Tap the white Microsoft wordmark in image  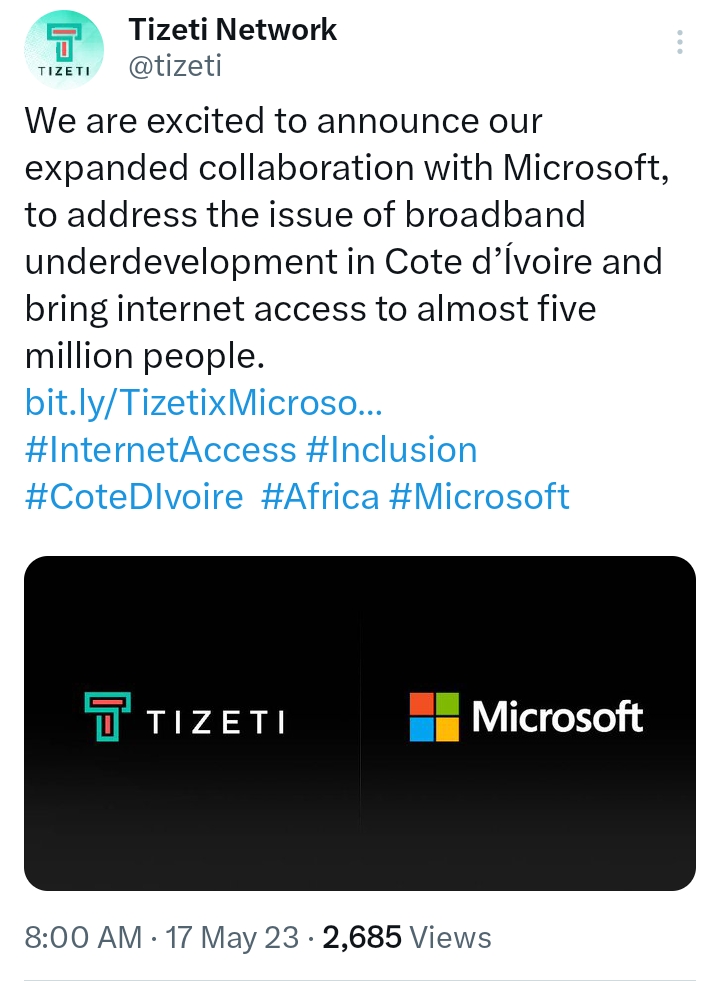[x=557, y=717]
